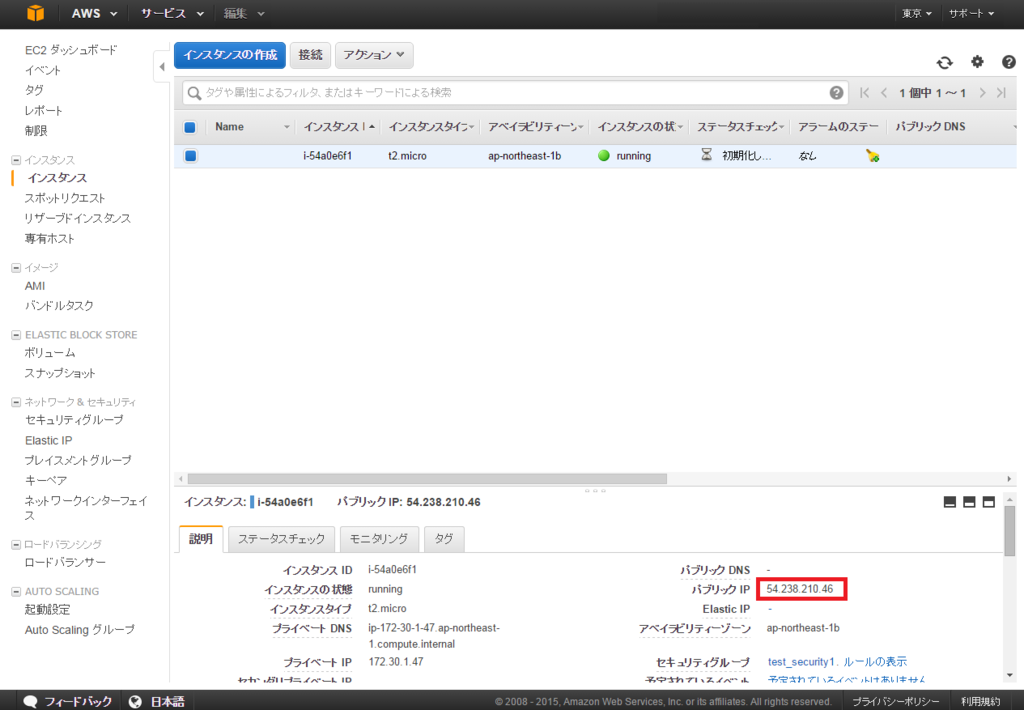Sort by インスタンスタイプ column header
The width and height of the screenshot is (1024, 710).
(431, 127)
